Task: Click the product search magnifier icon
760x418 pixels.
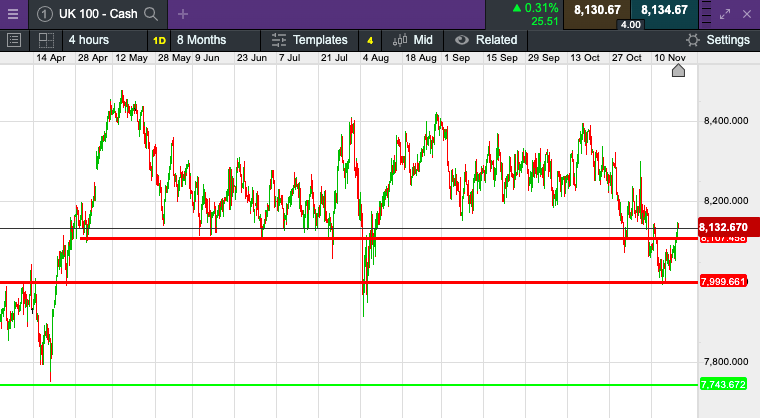Action: click(151, 14)
